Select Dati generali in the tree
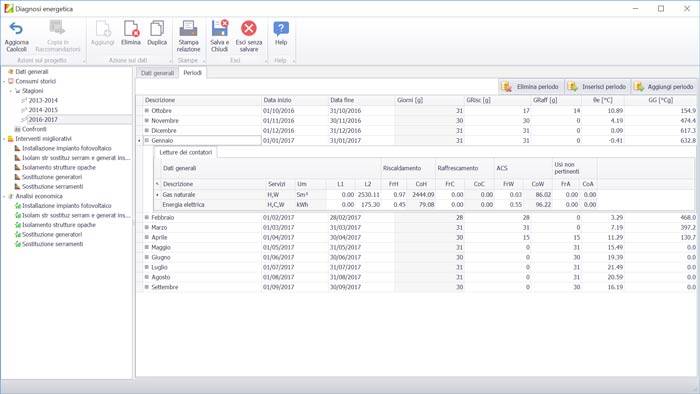 pyautogui.click(x=31, y=72)
